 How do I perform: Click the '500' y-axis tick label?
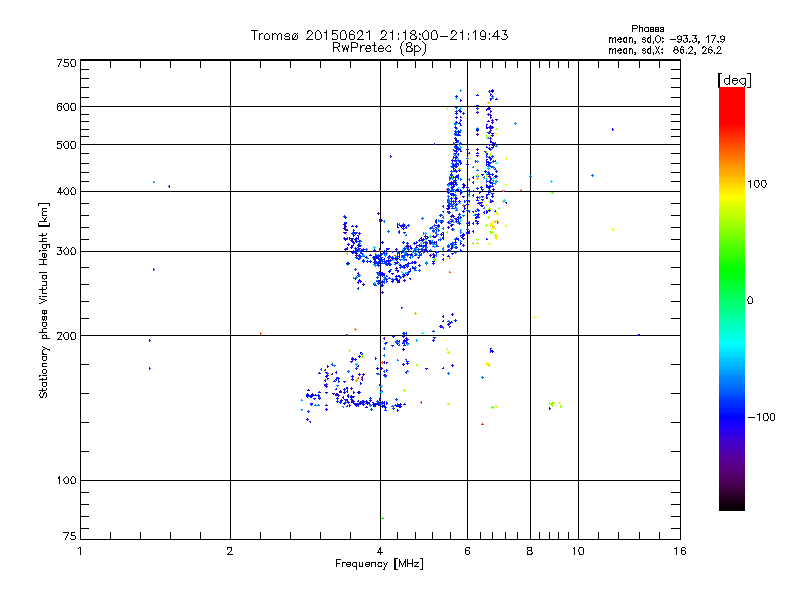pos(66,145)
